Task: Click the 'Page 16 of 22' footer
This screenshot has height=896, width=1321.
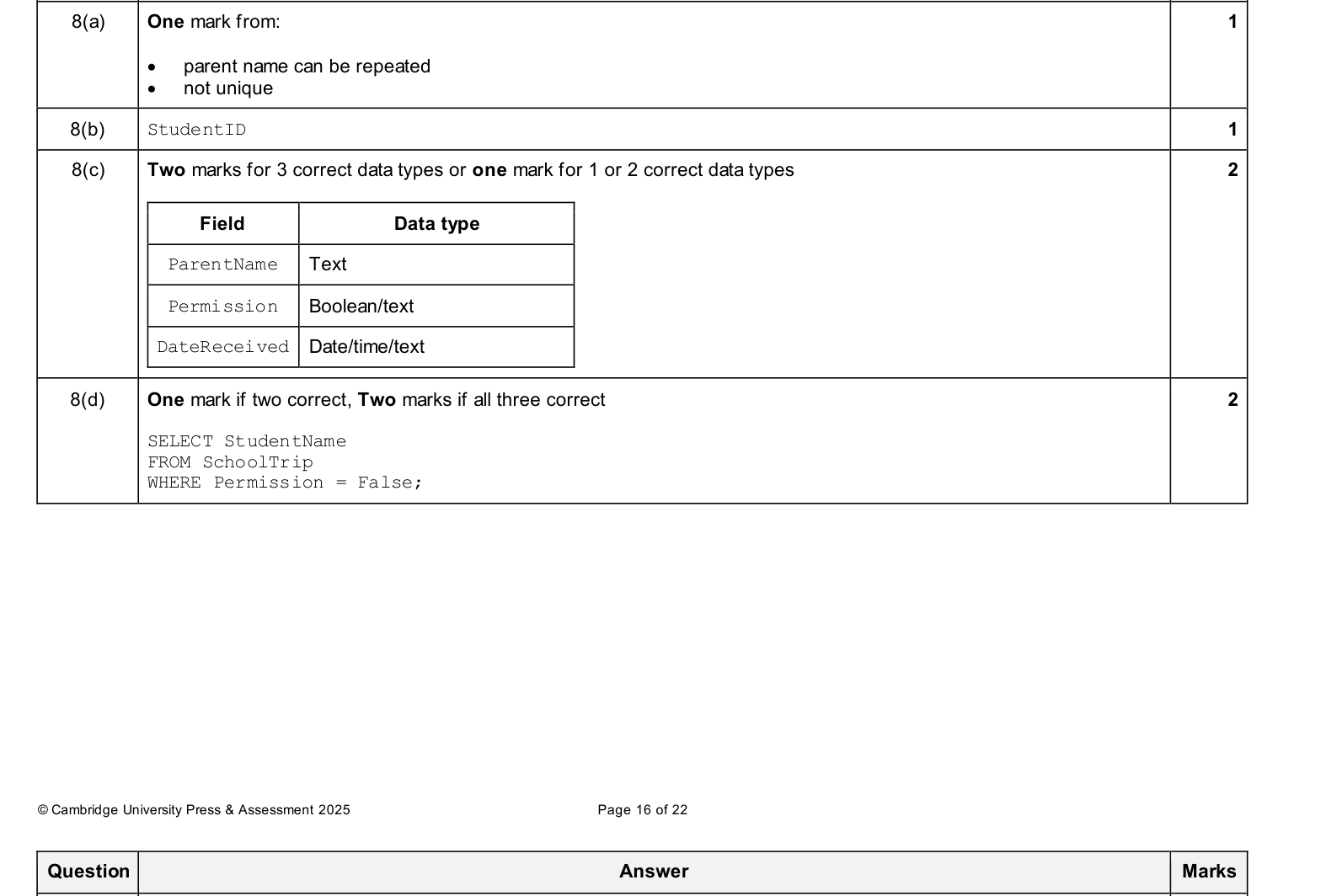Action: pyautogui.click(x=643, y=810)
